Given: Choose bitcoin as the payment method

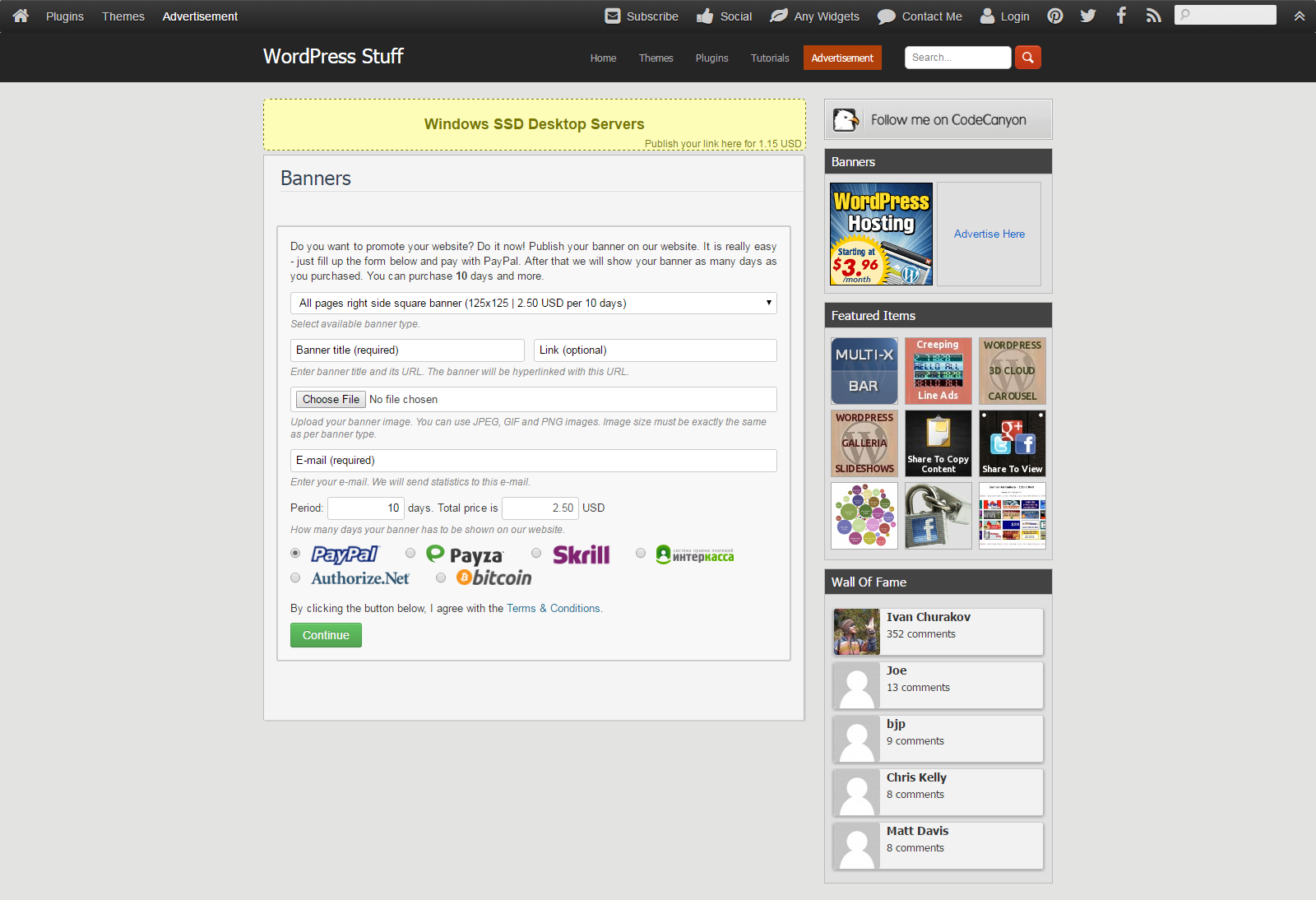Looking at the screenshot, I should click(441, 578).
